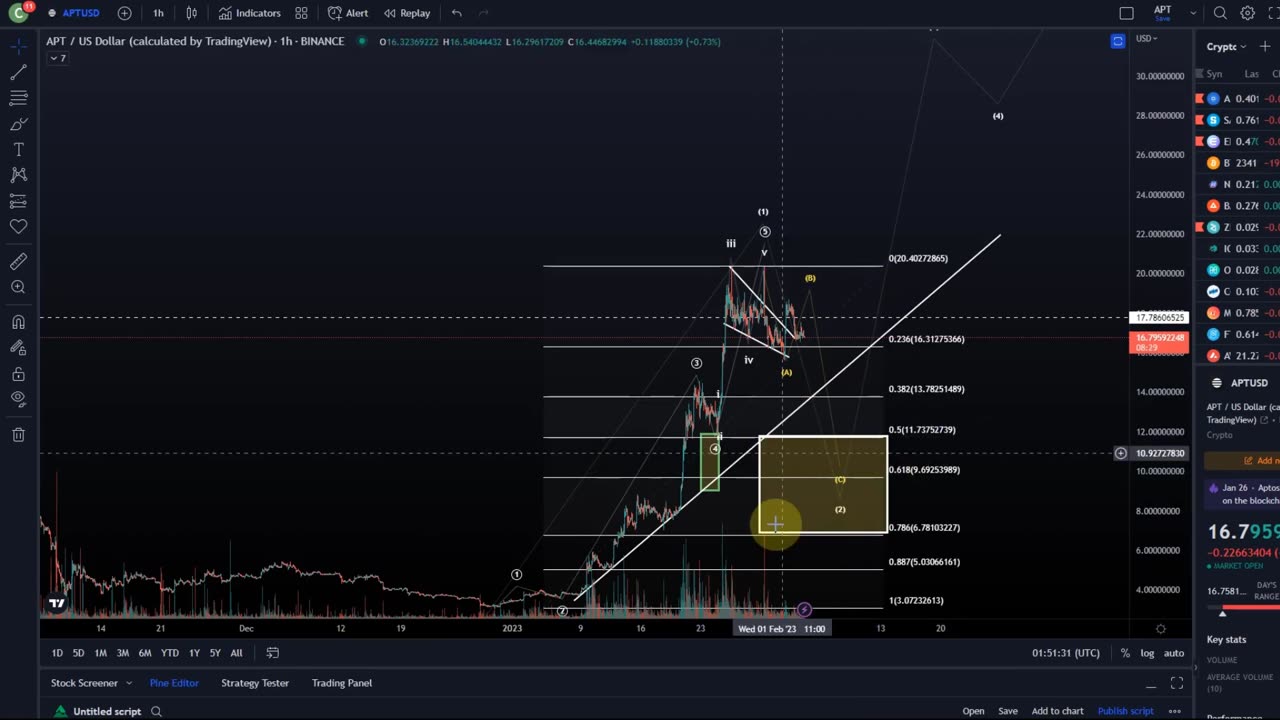1280x720 pixels.
Task: Click the quick search magnifier icon
Action: coord(1220,13)
